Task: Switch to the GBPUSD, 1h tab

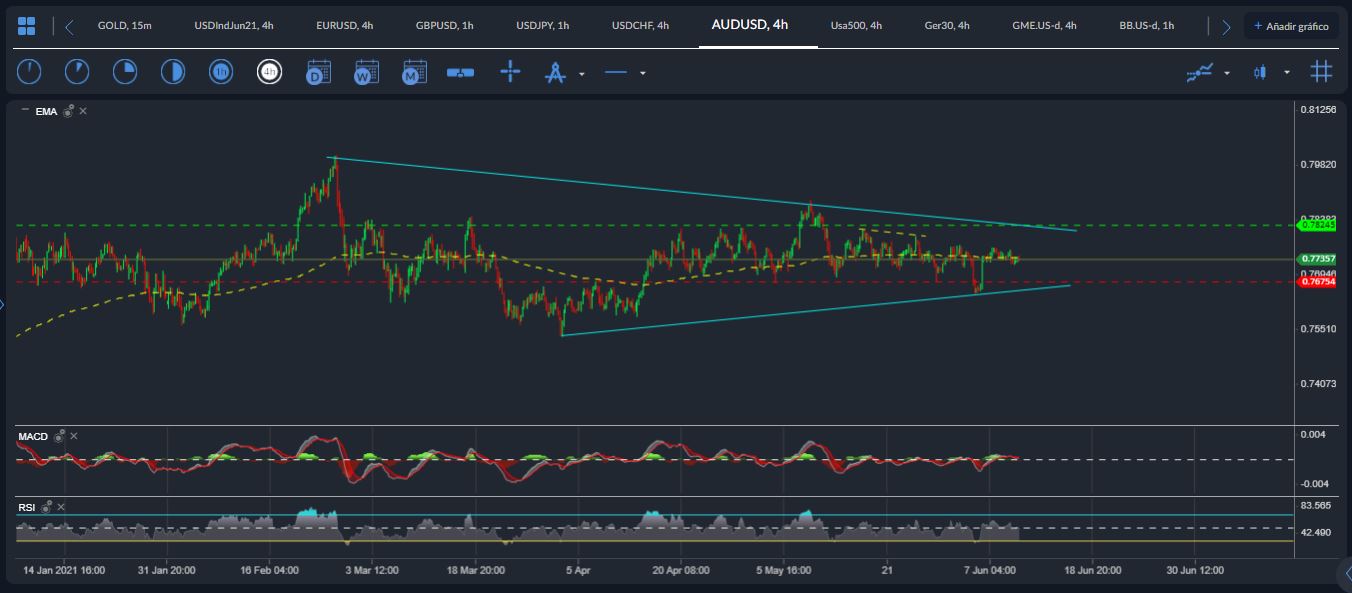Action: tap(445, 26)
